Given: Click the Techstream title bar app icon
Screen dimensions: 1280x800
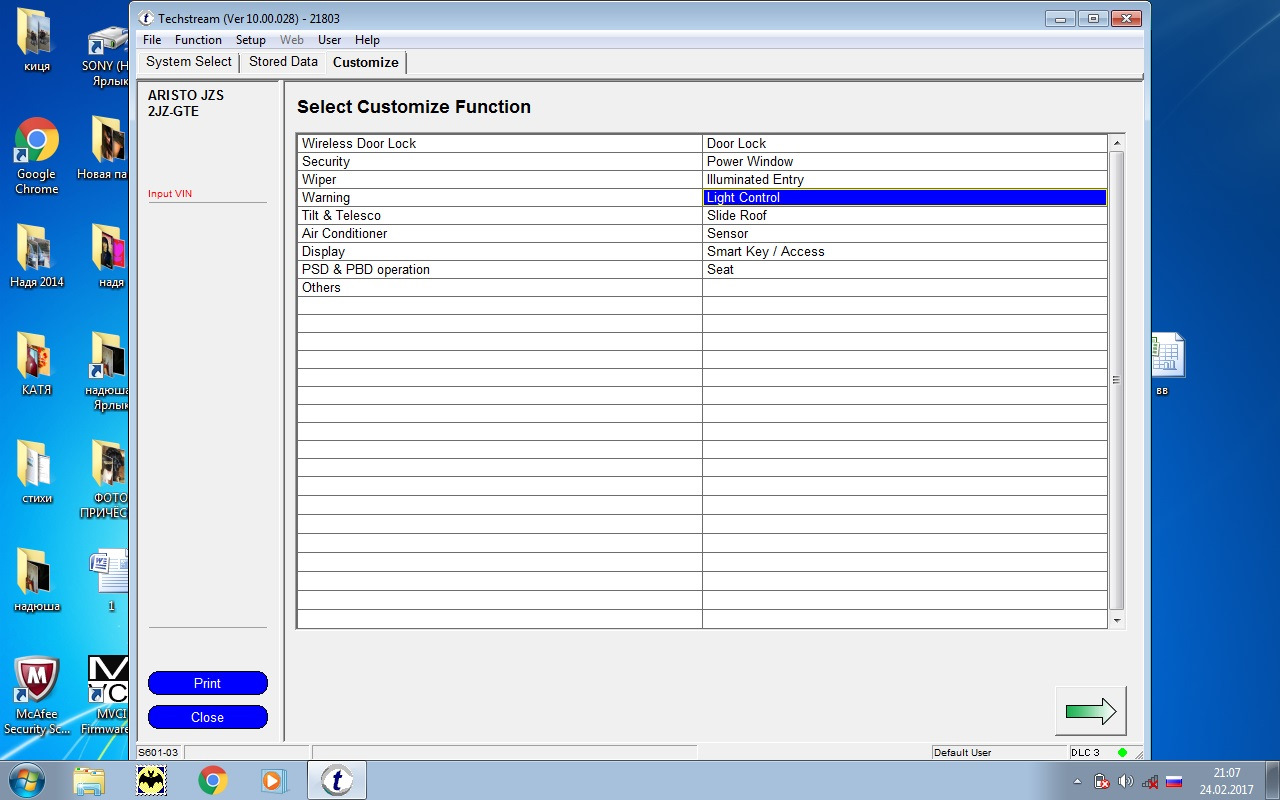Looking at the screenshot, I should coord(146,18).
